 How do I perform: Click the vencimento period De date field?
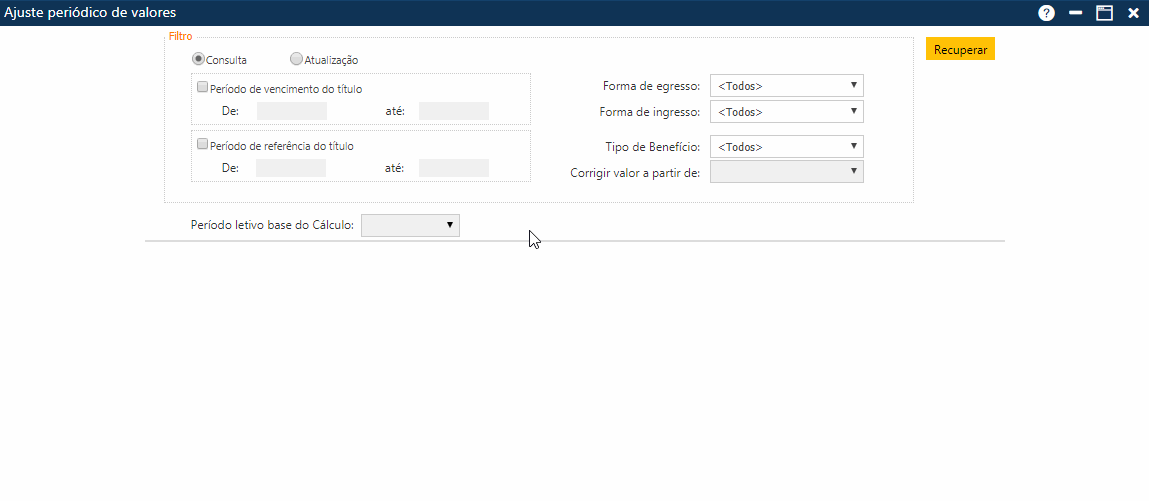click(292, 111)
